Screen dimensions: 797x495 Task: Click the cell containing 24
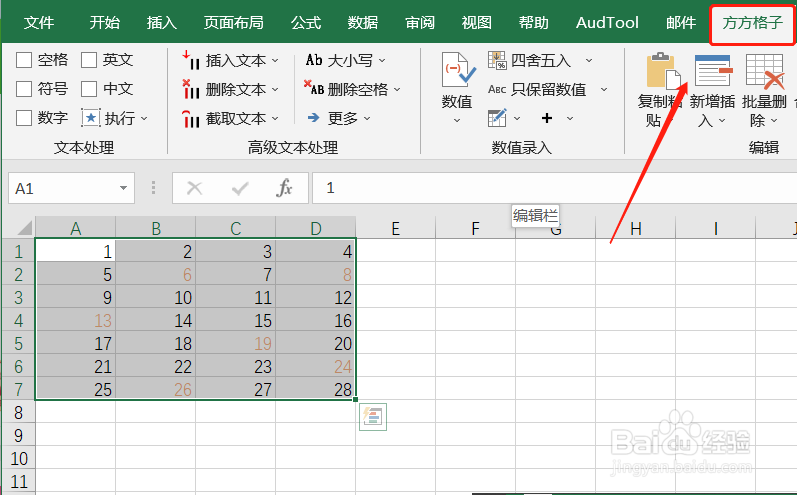[316, 366]
